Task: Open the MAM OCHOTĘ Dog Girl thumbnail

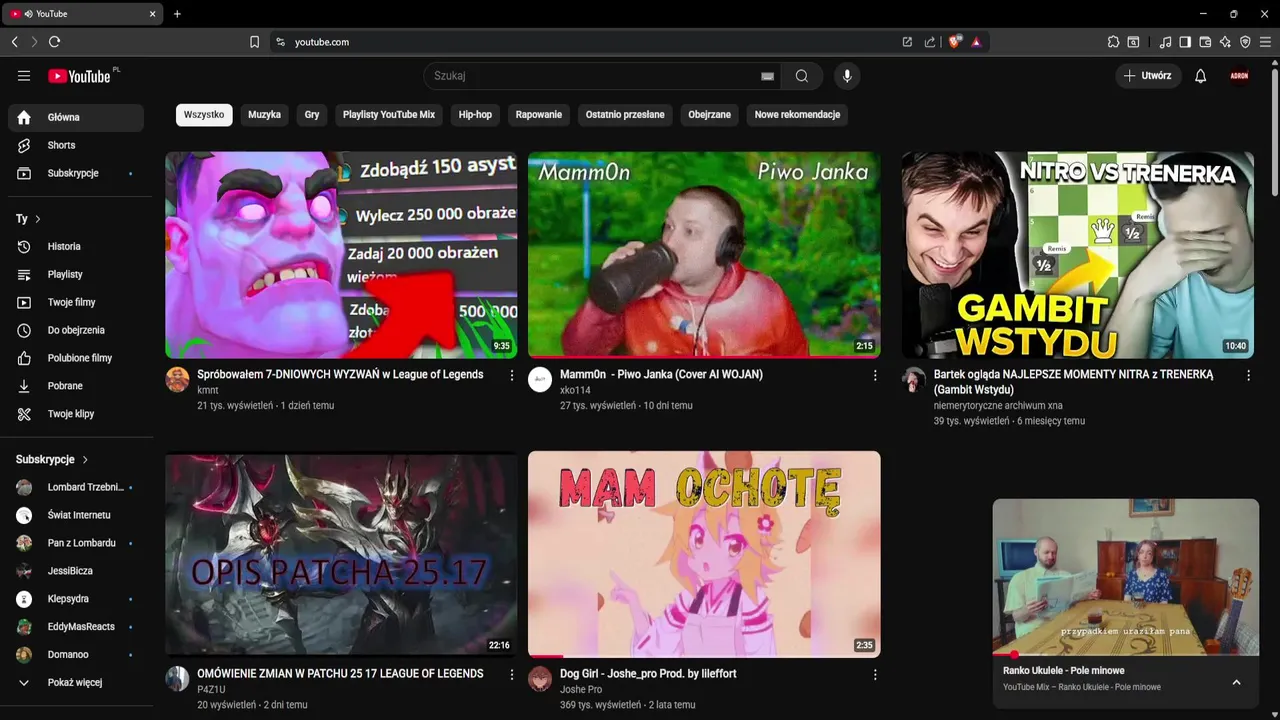Action: tap(704, 554)
